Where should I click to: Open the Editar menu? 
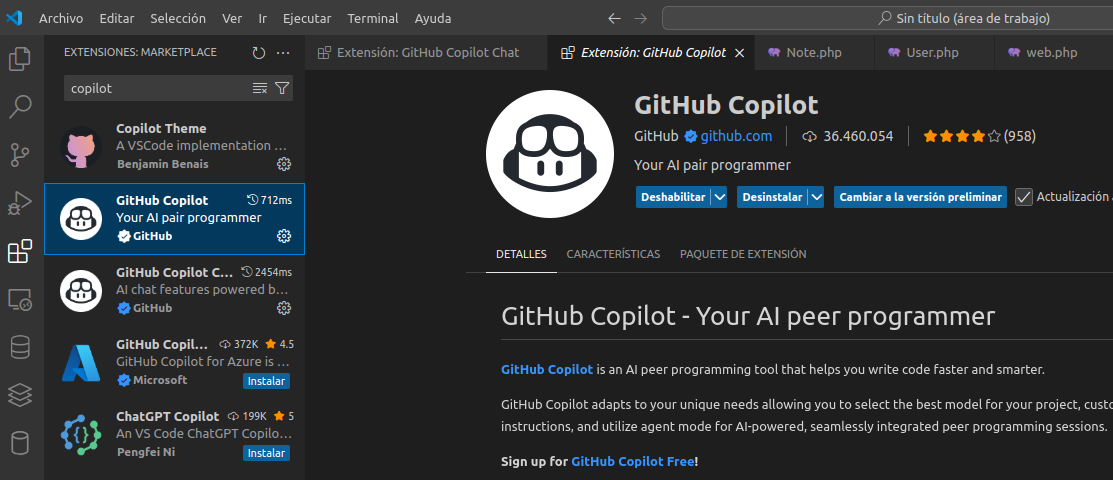coord(116,18)
